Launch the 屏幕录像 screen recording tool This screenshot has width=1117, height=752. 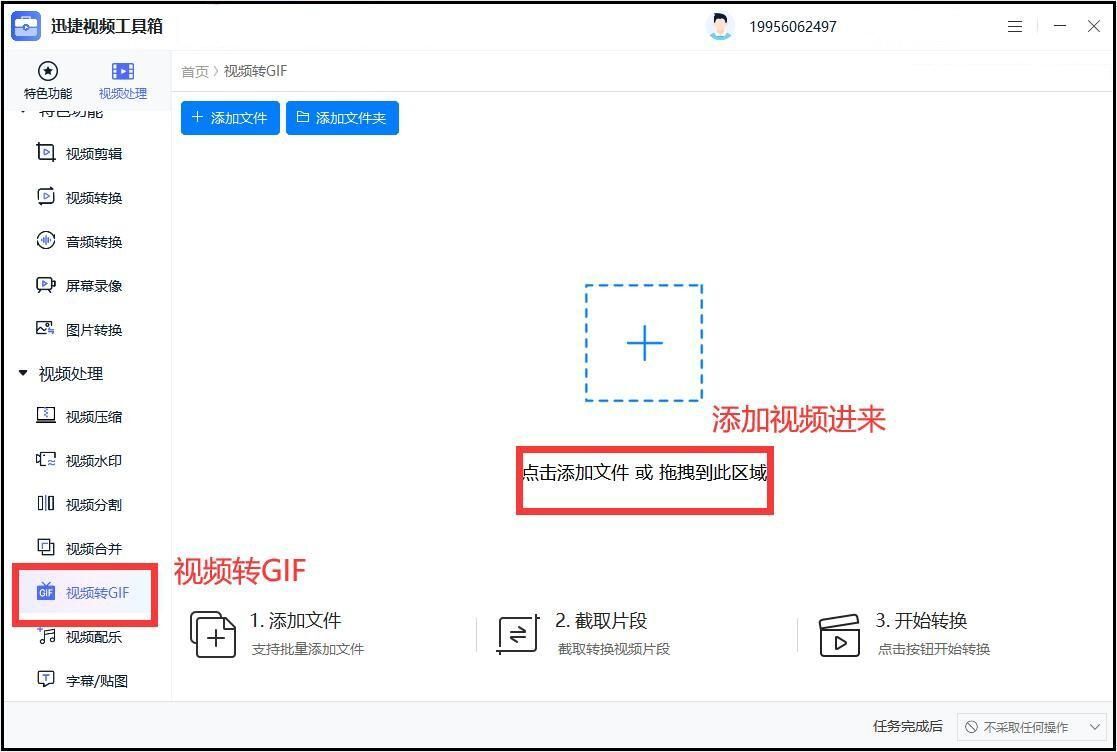coord(79,286)
